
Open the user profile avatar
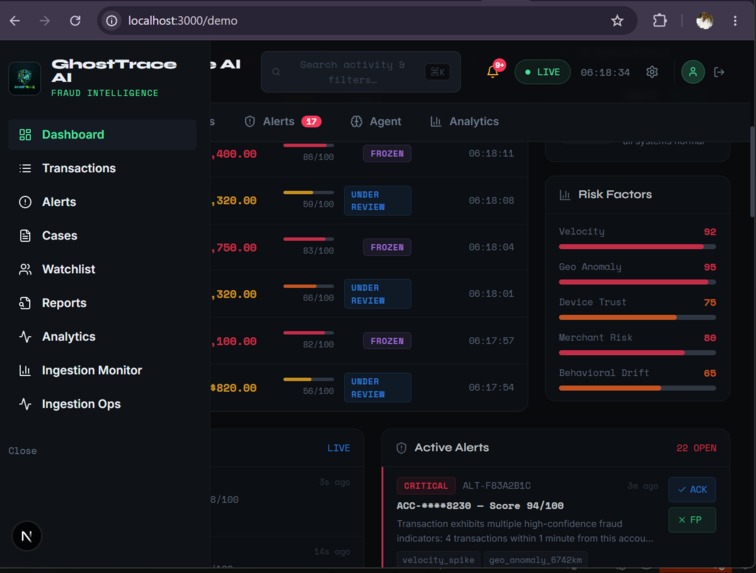(x=693, y=72)
